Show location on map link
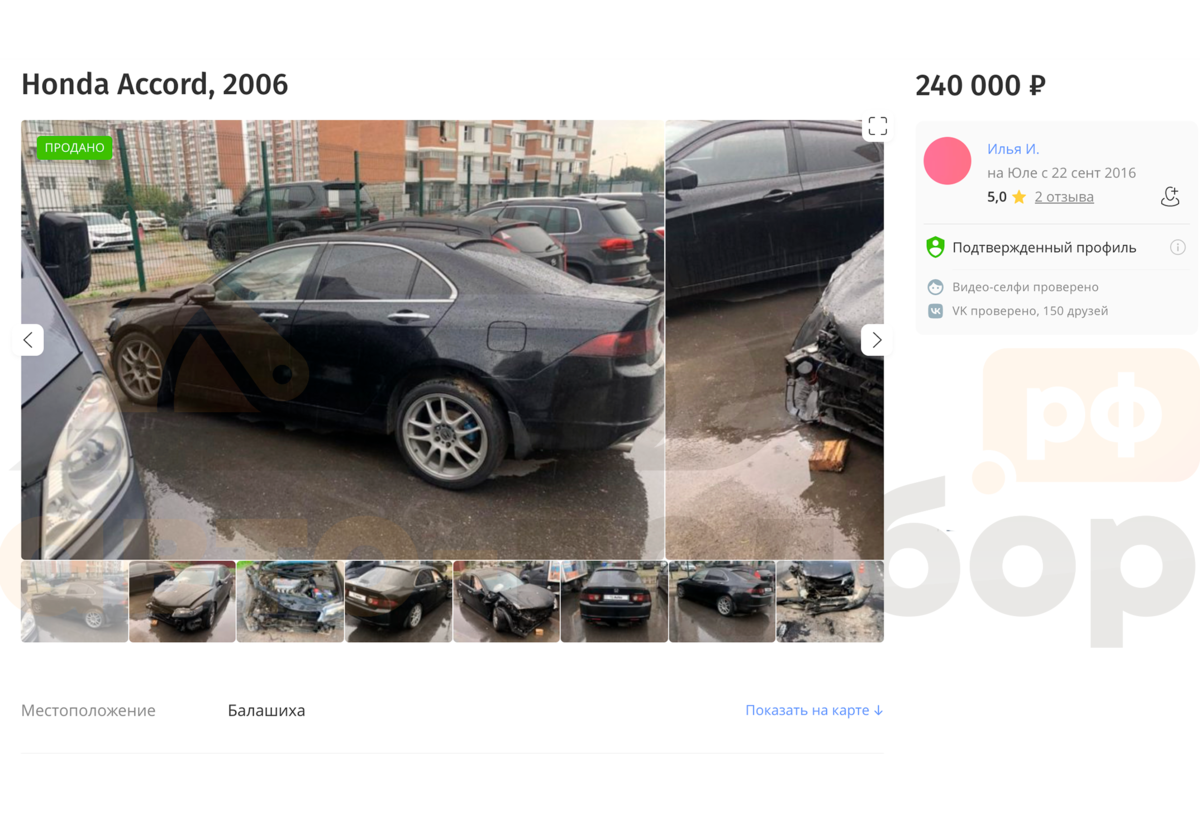Viewport: 1200px width, 840px height. click(x=814, y=710)
